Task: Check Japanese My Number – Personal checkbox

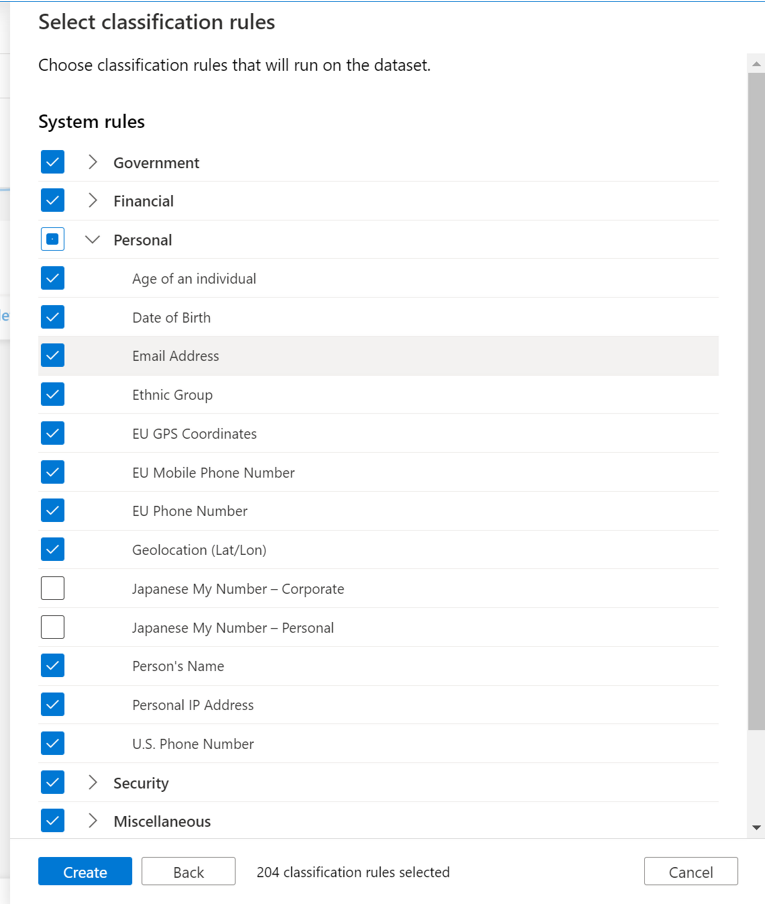Action: click(x=52, y=627)
